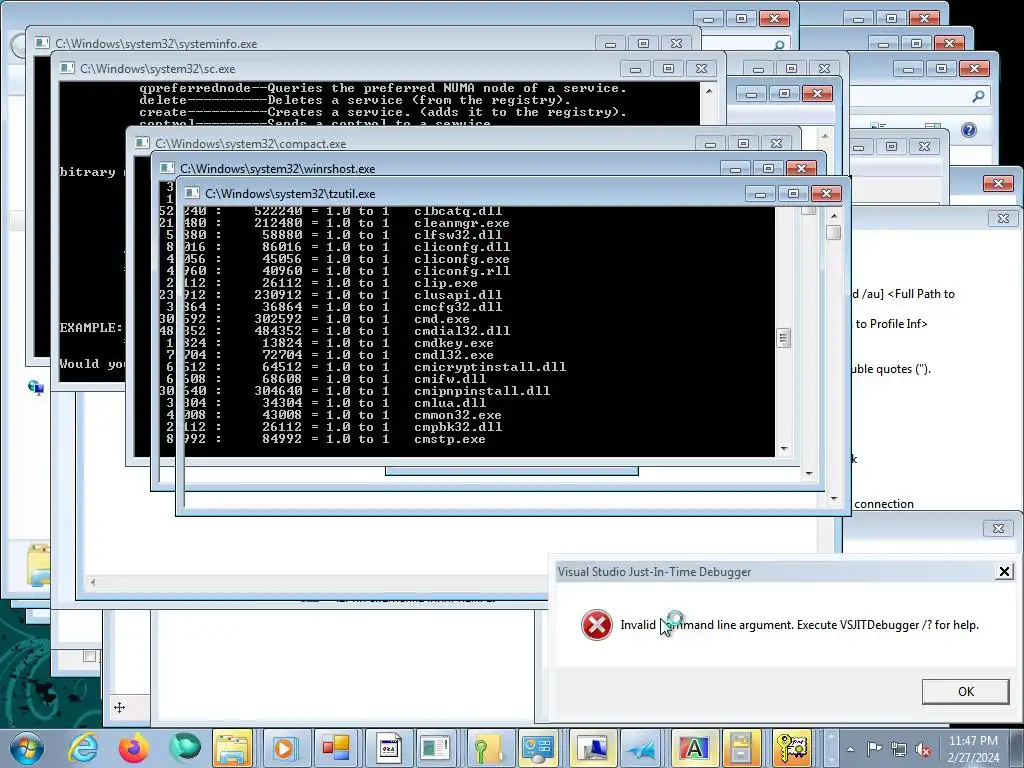The height and width of the screenshot is (768, 1024).
Task: Open the folder with green key taskbar icon
Action: (x=488, y=748)
